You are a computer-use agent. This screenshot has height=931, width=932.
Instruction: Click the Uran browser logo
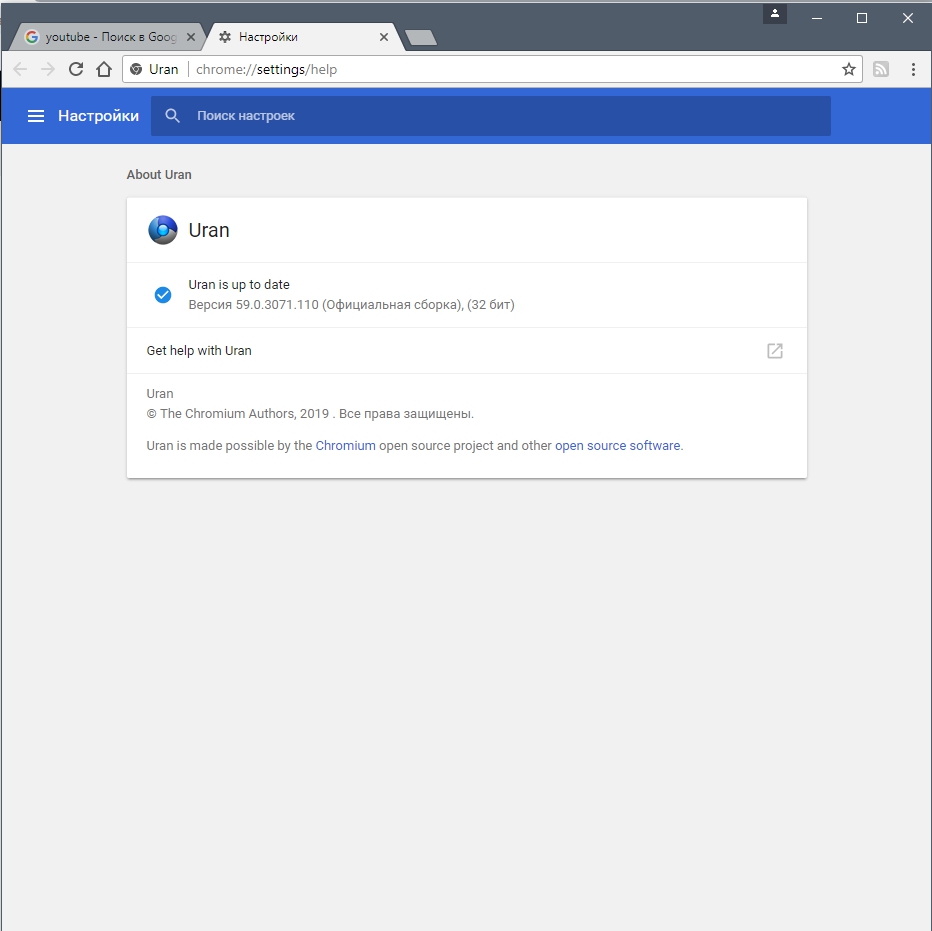coord(162,230)
